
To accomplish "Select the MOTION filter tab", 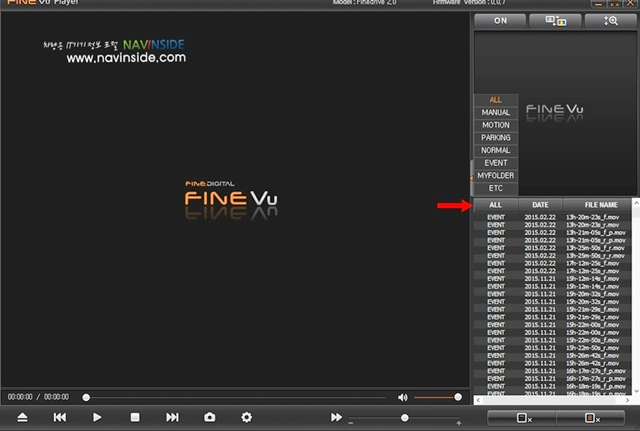I will (496, 125).
